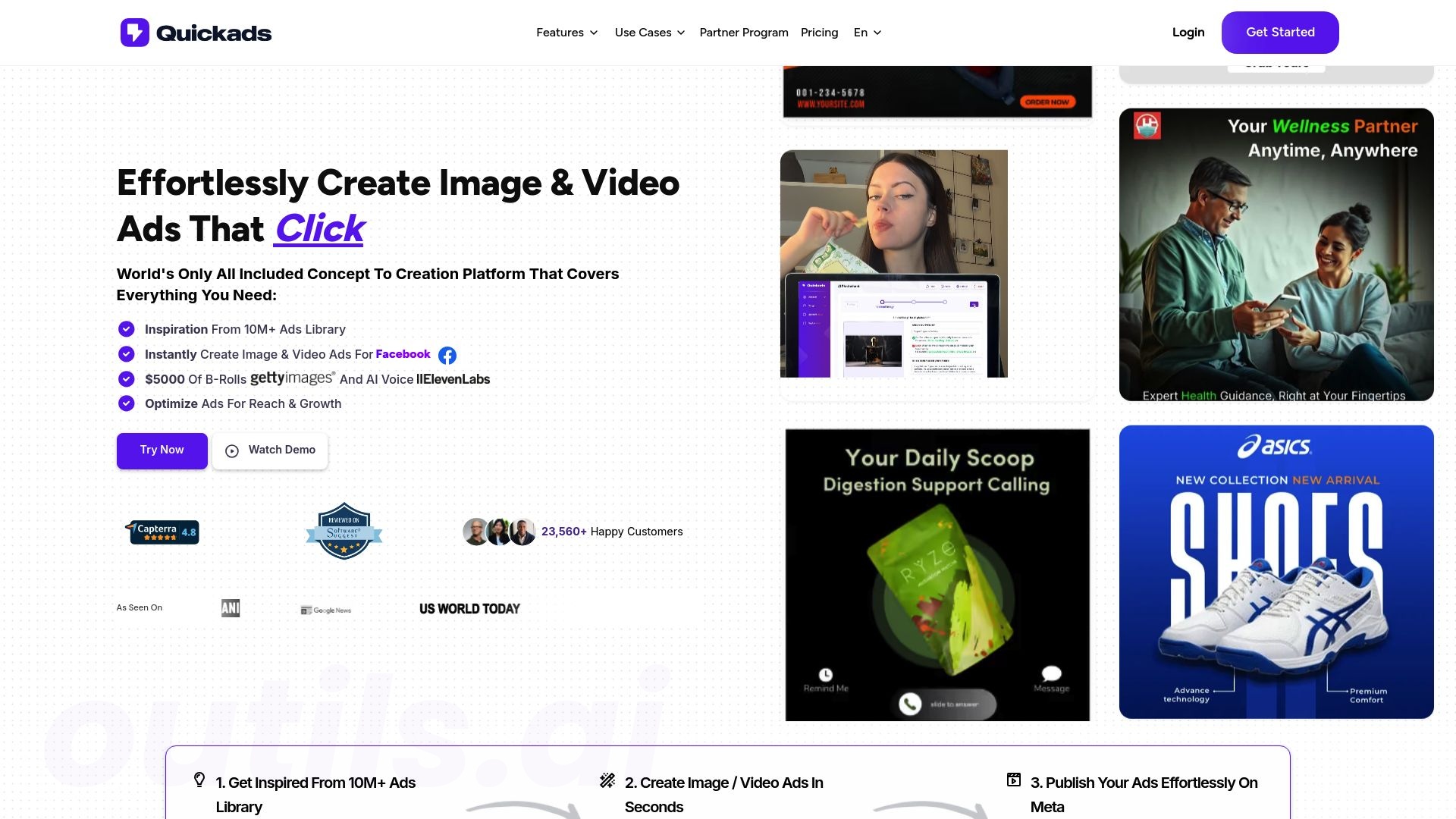The height and width of the screenshot is (819, 1456).
Task: Open the Your Daily Scoop ad thumbnail
Action: [x=937, y=575]
